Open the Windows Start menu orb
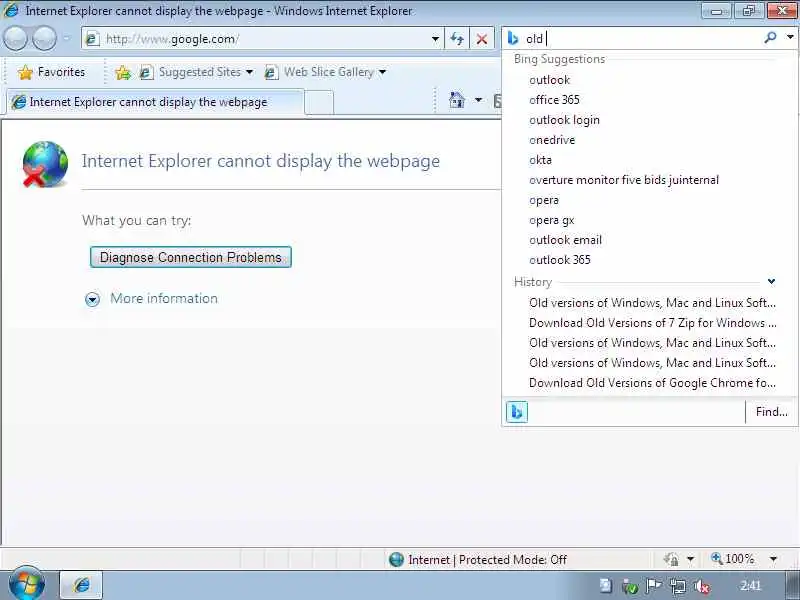800x600 pixels. (x=26, y=585)
